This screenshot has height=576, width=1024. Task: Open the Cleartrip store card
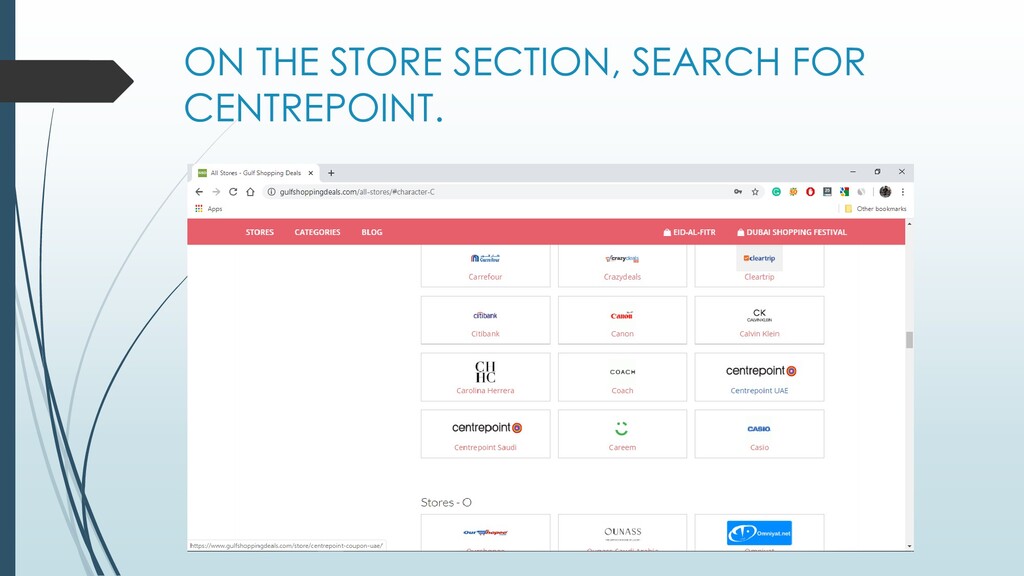[760, 266]
